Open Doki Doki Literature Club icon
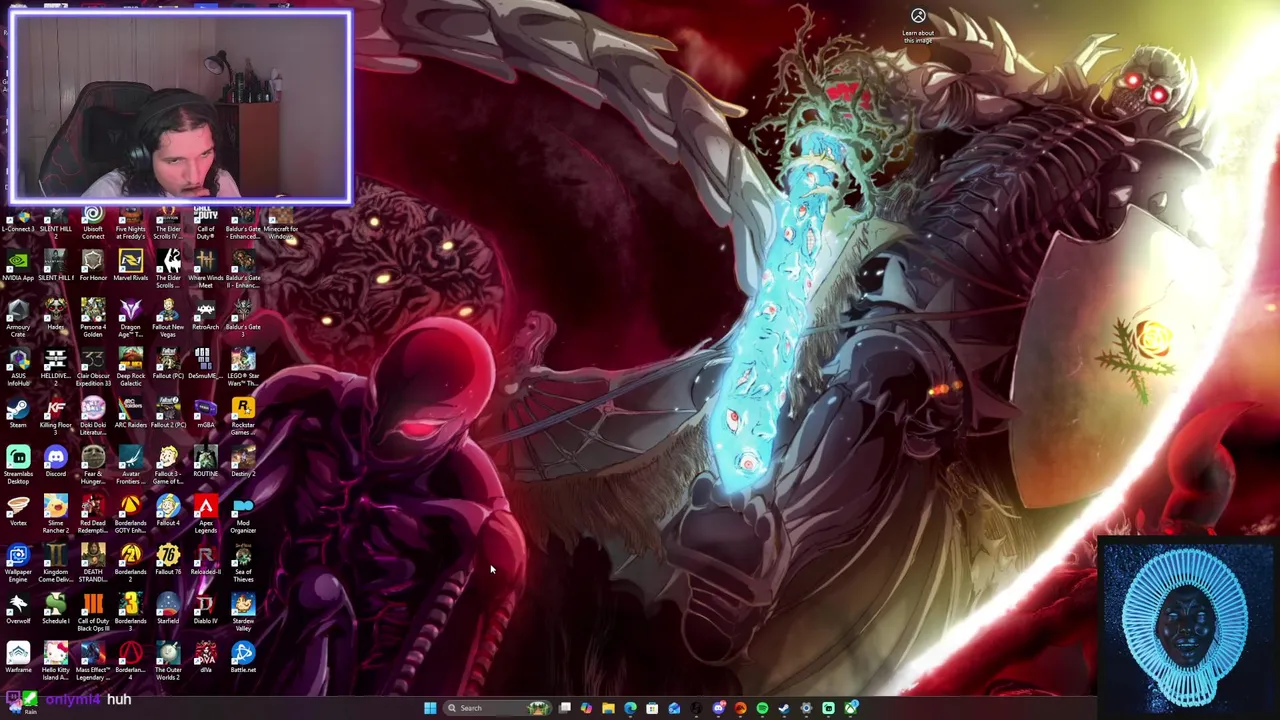Viewport: 1280px width, 720px height. point(93,416)
